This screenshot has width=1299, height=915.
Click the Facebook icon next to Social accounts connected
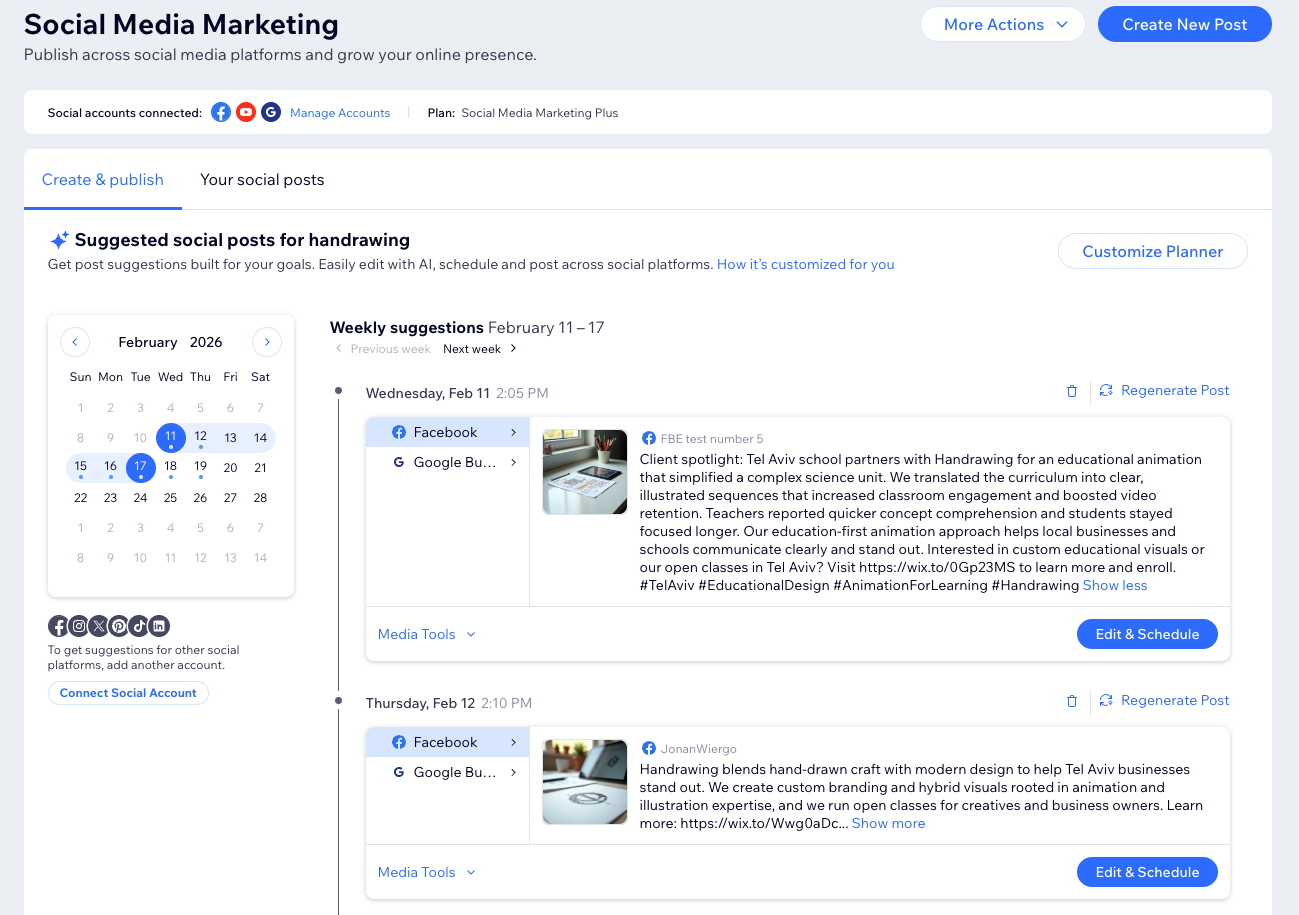(x=220, y=112)
